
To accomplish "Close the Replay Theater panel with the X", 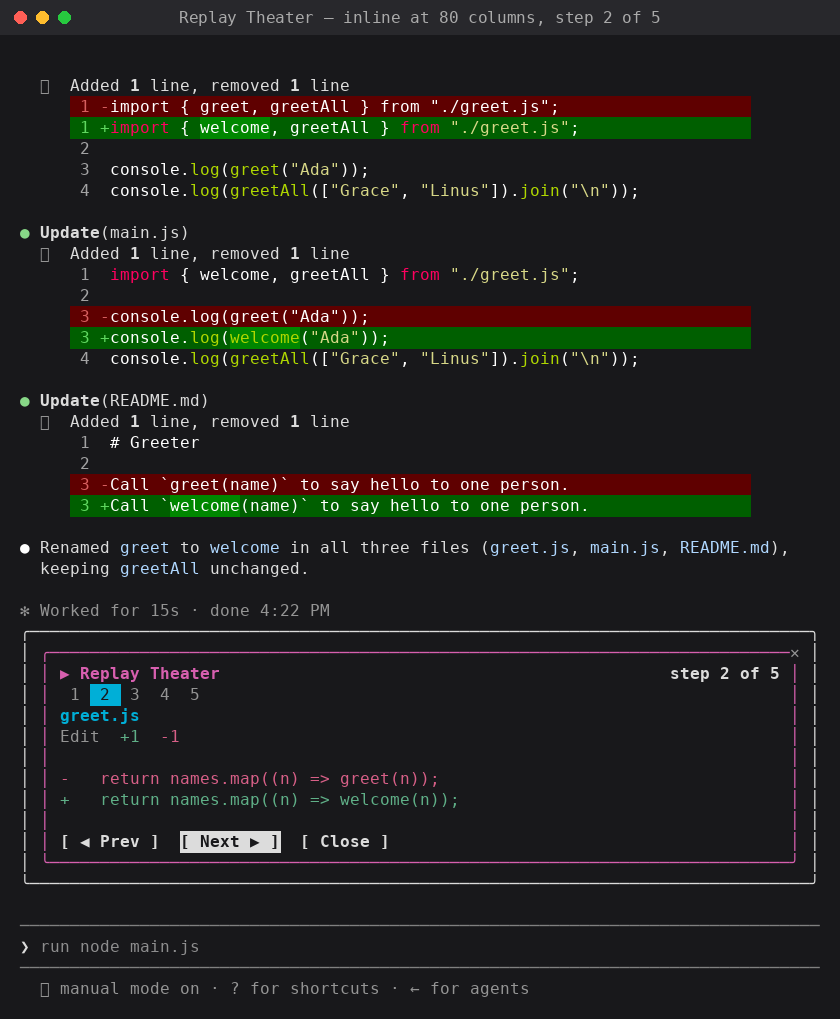I will (x=795, y=653).
